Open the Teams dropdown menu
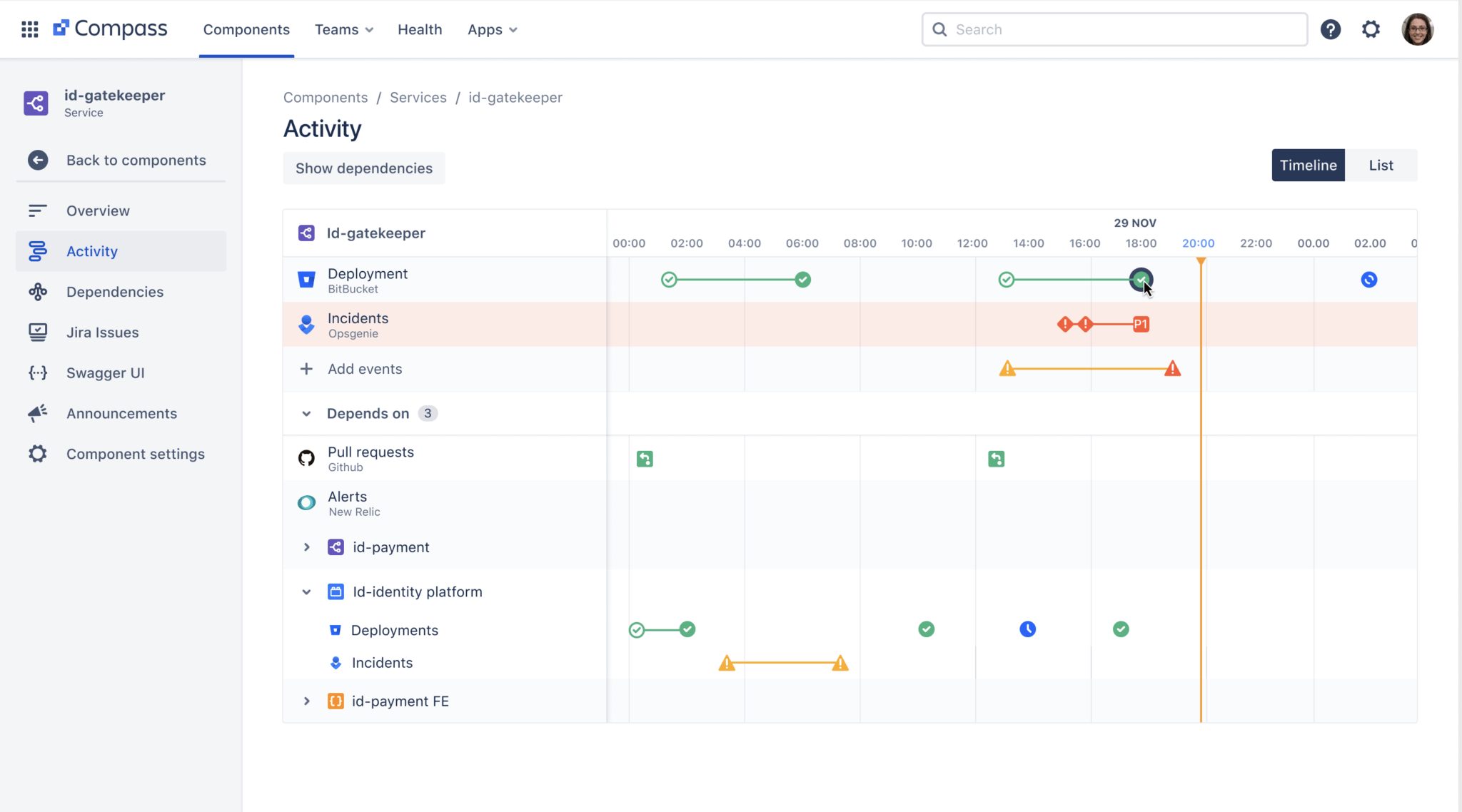 coord(344,29)
